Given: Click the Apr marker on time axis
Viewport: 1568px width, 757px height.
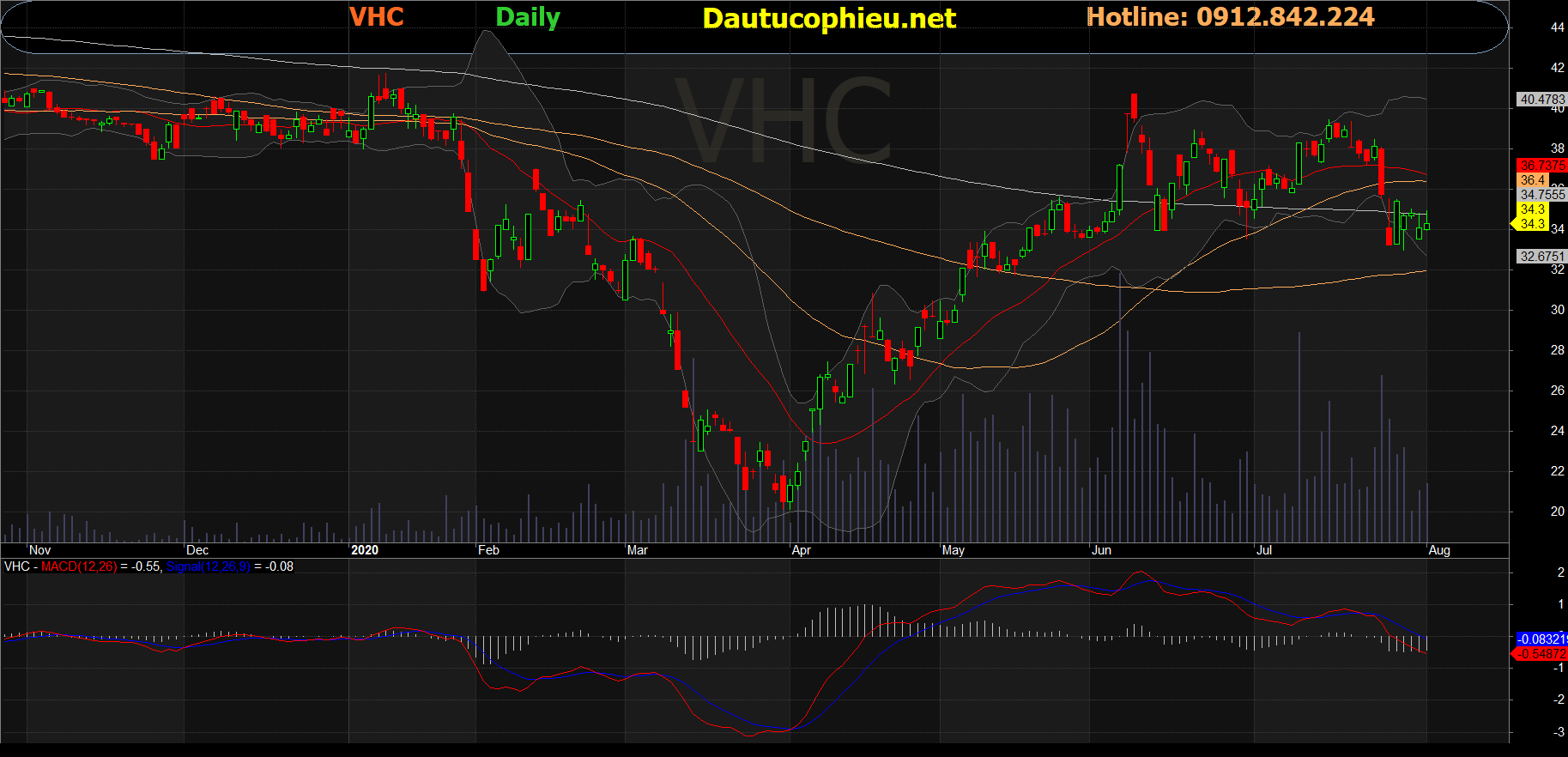Looking at the screenshot, I should coord(801,550).
